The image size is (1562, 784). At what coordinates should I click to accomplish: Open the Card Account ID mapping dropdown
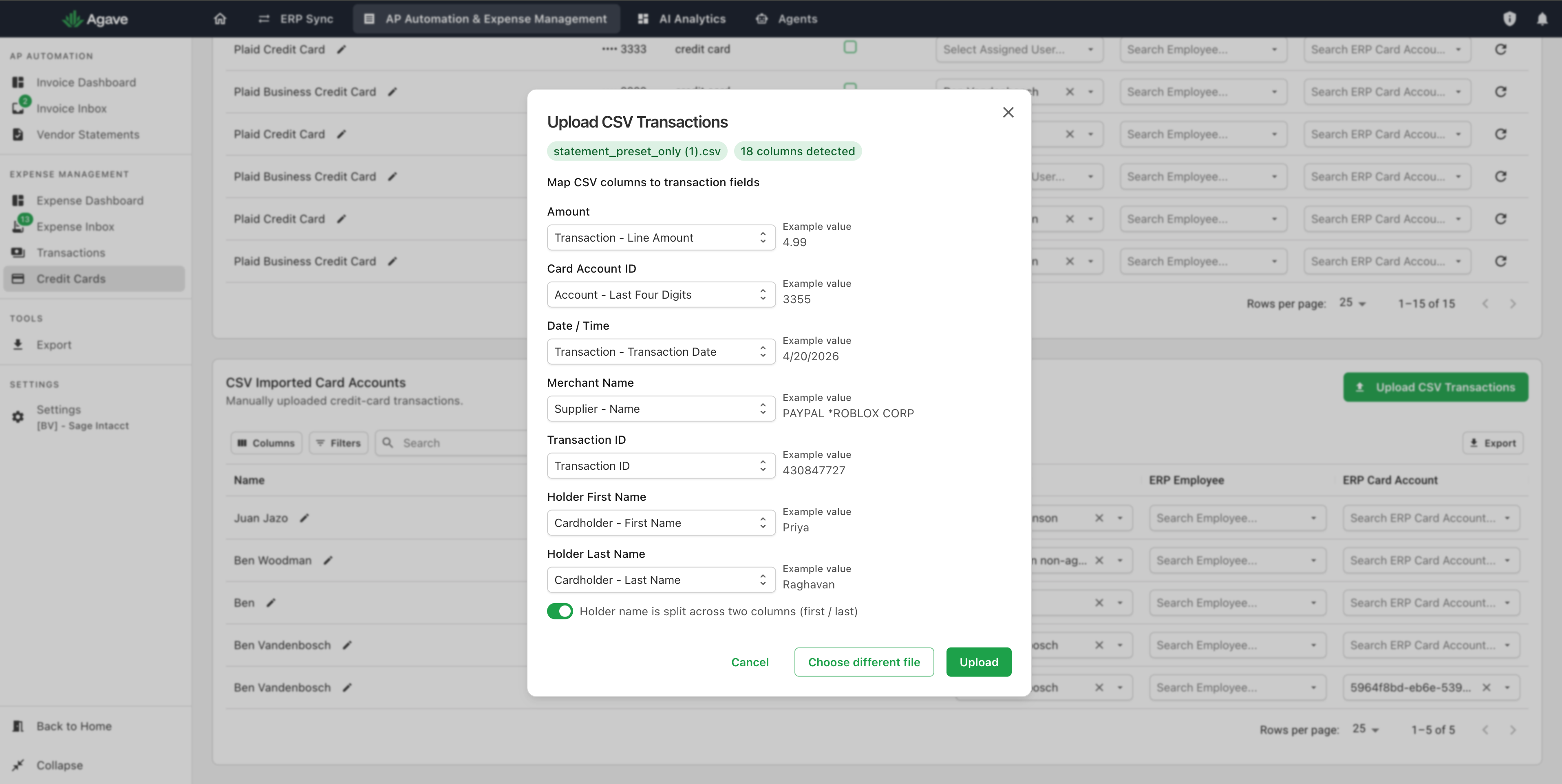(x=661, y=295)
